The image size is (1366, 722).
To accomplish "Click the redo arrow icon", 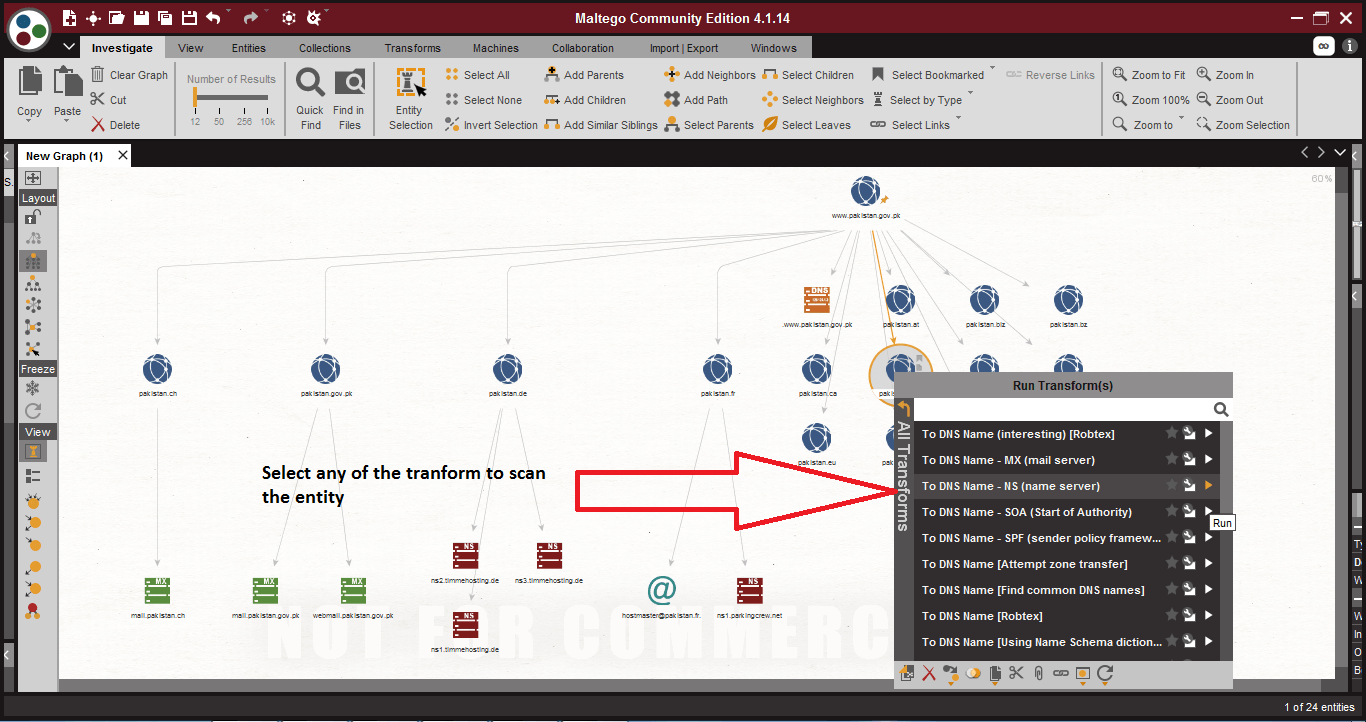I will [x=251, y=18].
